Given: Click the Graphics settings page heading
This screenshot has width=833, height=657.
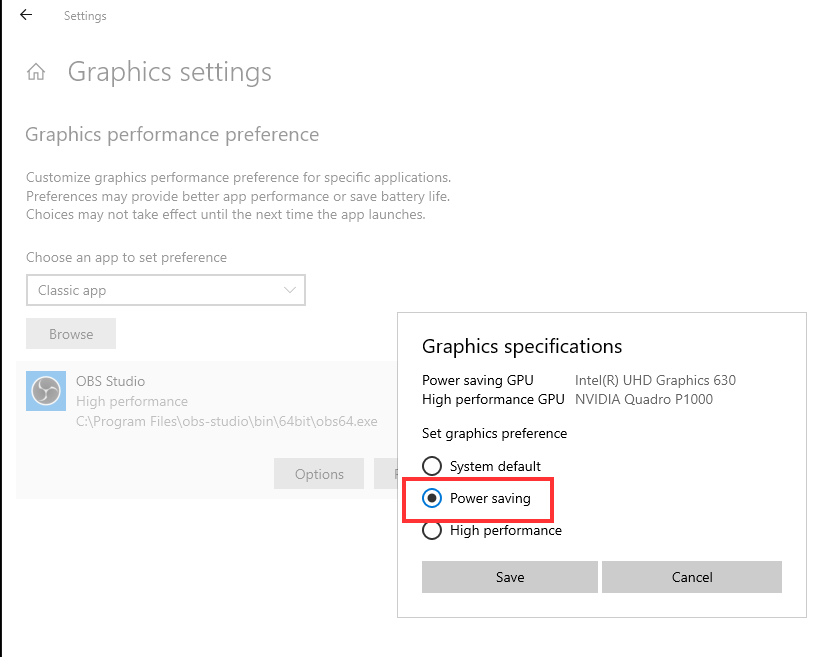Looking at the screenshot, I should (x=170, y=72).
